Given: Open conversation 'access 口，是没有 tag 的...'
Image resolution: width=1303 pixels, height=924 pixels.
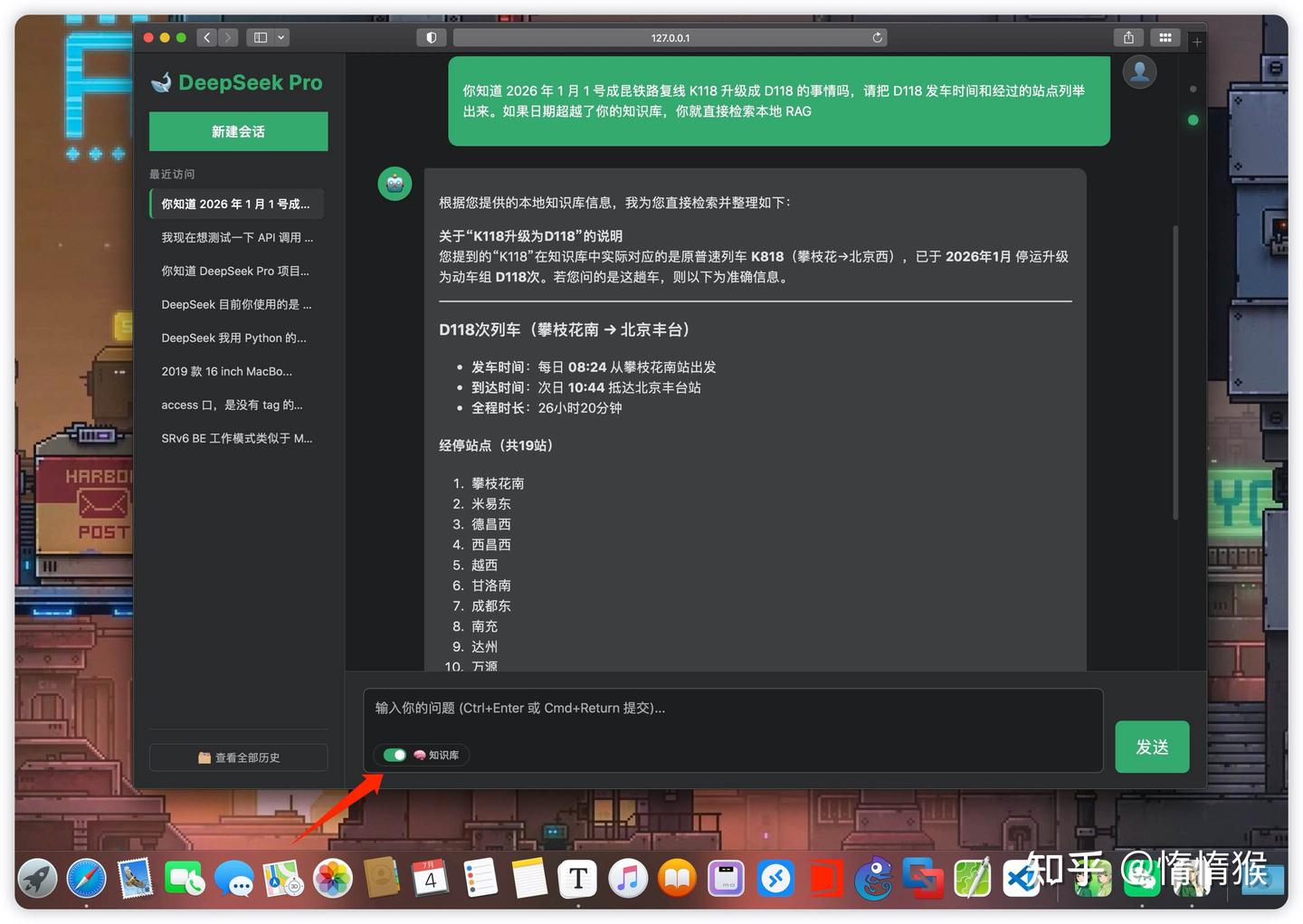Looking at the screenshot, I should pos(236,405).
